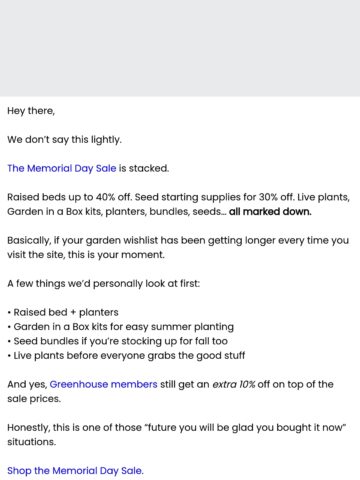The width and height of the screenshot is (360, 480).
Task: Click the 'Raised beds up to 40% off' sentence
Action: tap(70, 197)
